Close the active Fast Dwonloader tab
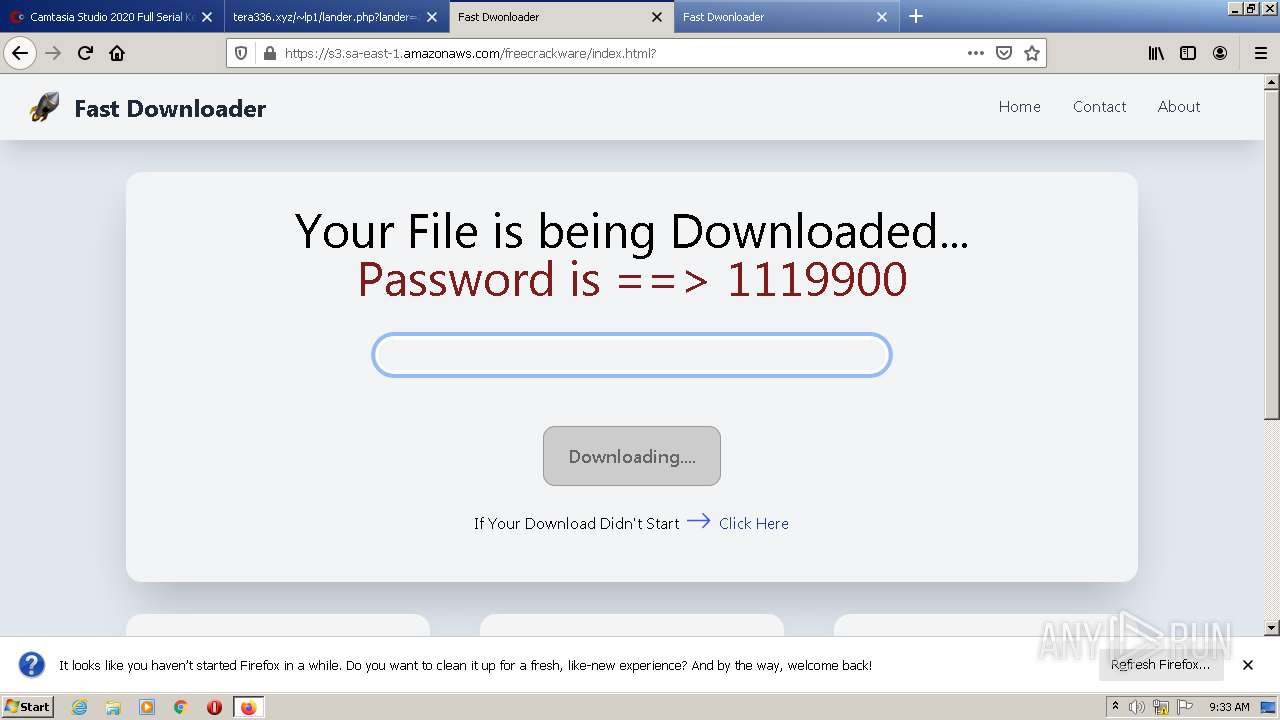1280x720 pixels. pos(657,17)
